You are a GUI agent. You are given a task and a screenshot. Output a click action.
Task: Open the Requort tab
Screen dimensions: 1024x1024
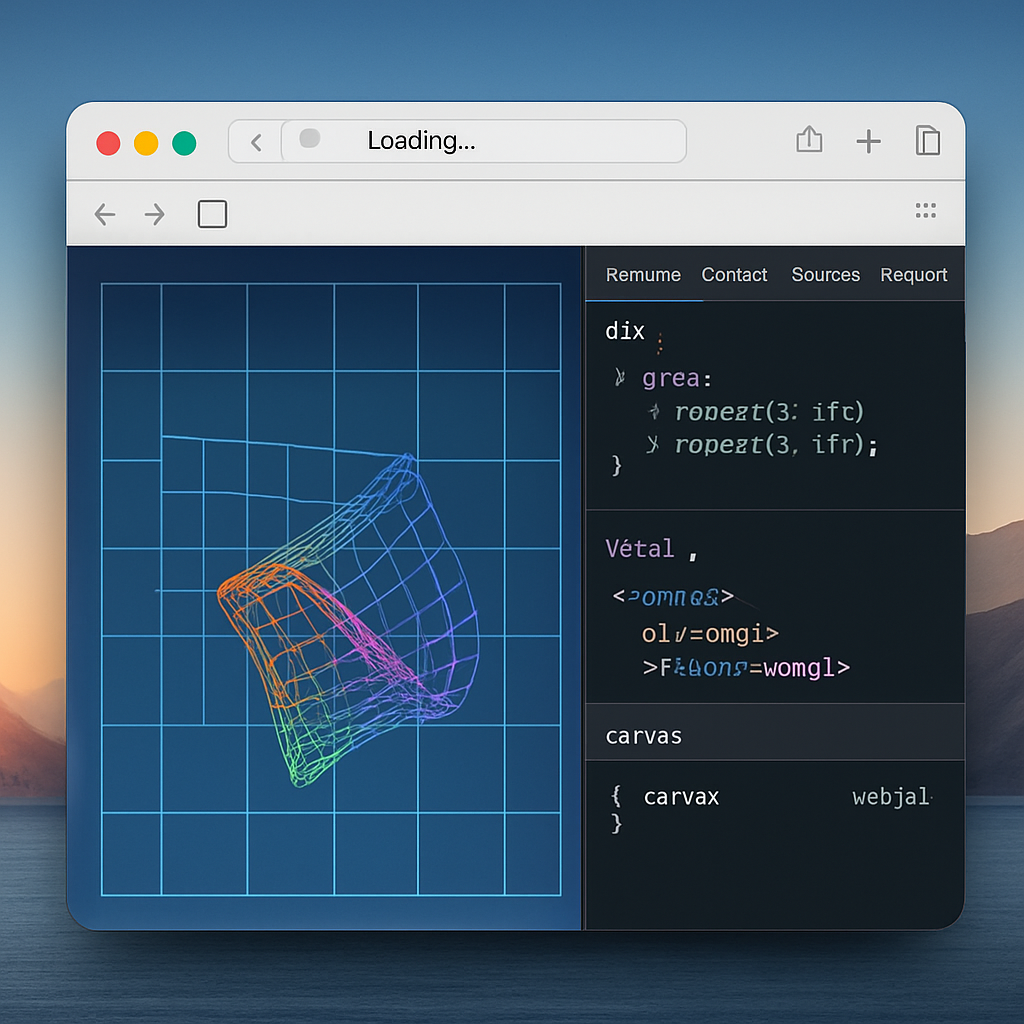914,275
